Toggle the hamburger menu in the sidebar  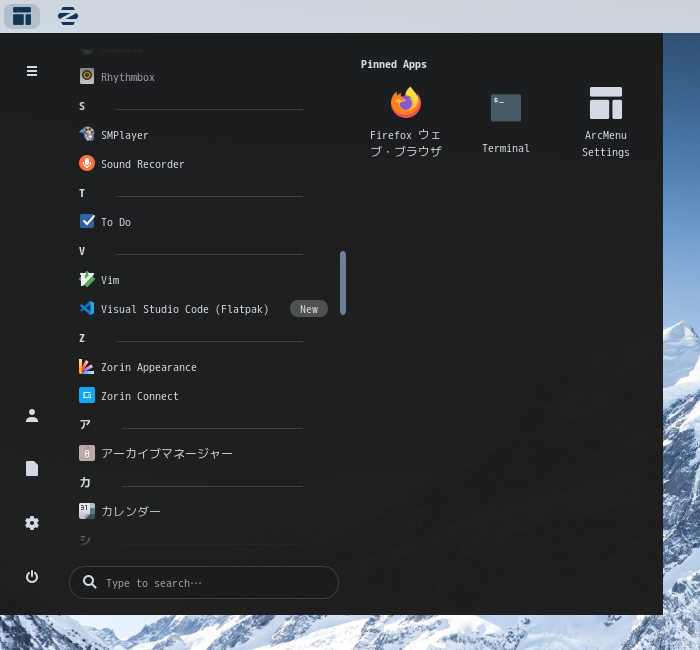point(32,71)
